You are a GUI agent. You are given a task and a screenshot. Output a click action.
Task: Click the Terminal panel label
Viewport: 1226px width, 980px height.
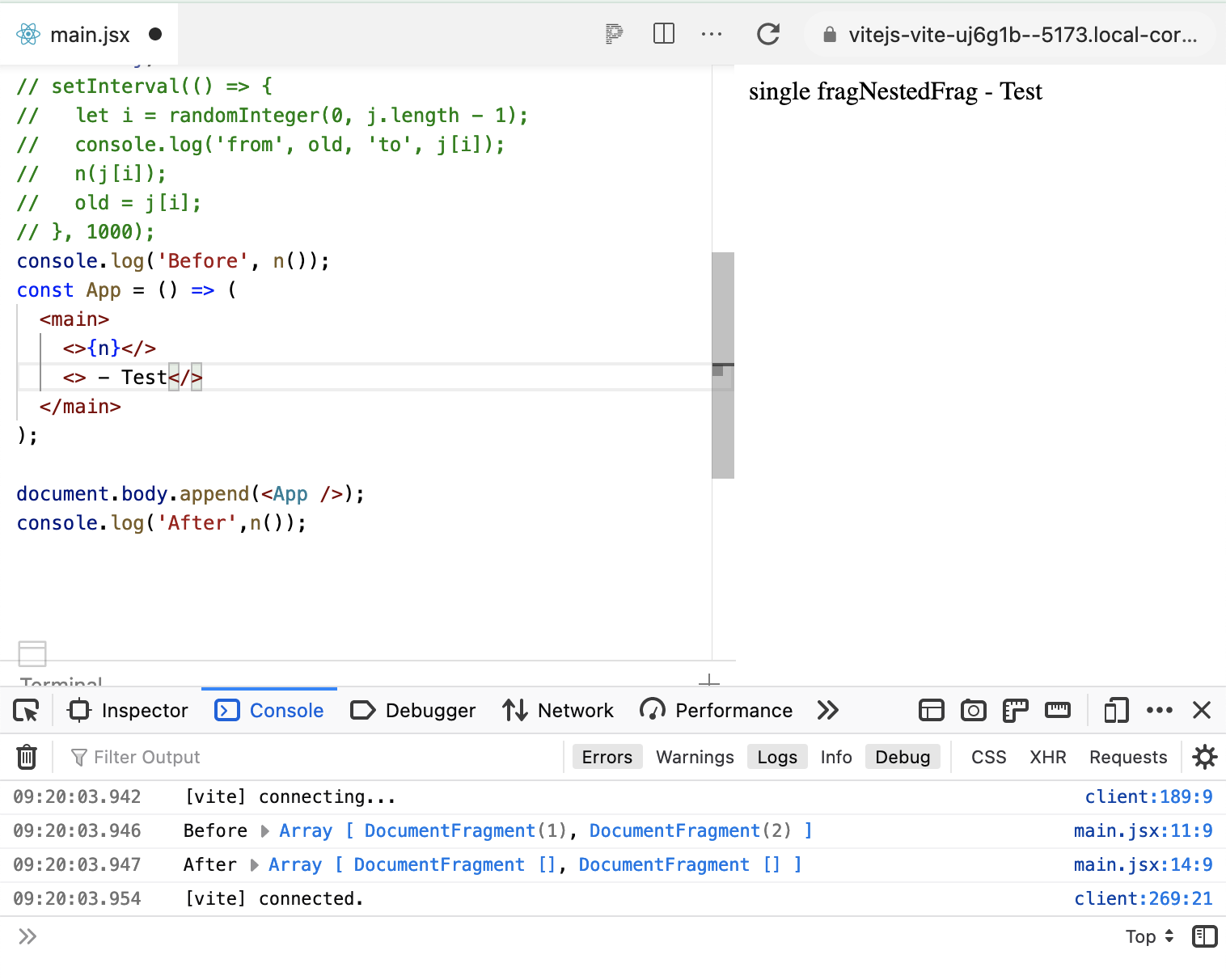(61, 682)
